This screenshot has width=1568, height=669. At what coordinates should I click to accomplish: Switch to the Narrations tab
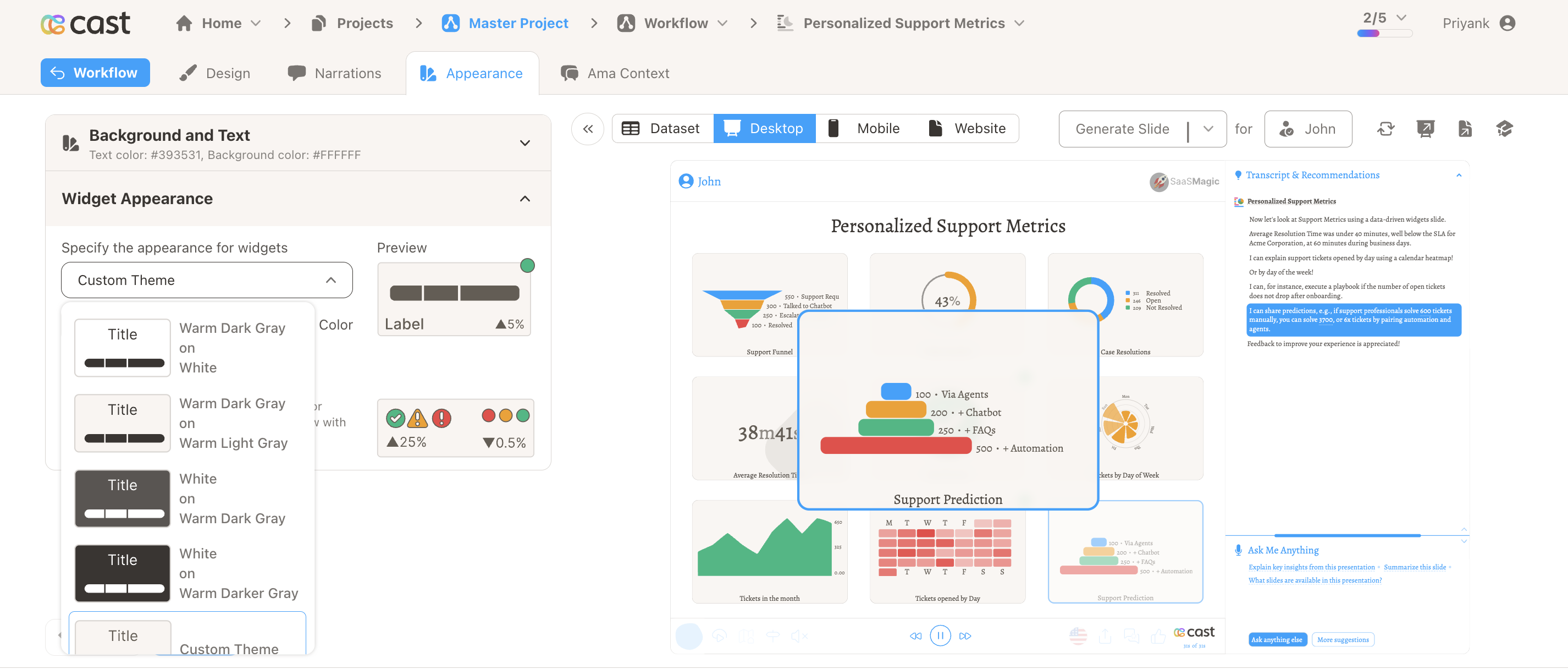(x=334, y=73)
